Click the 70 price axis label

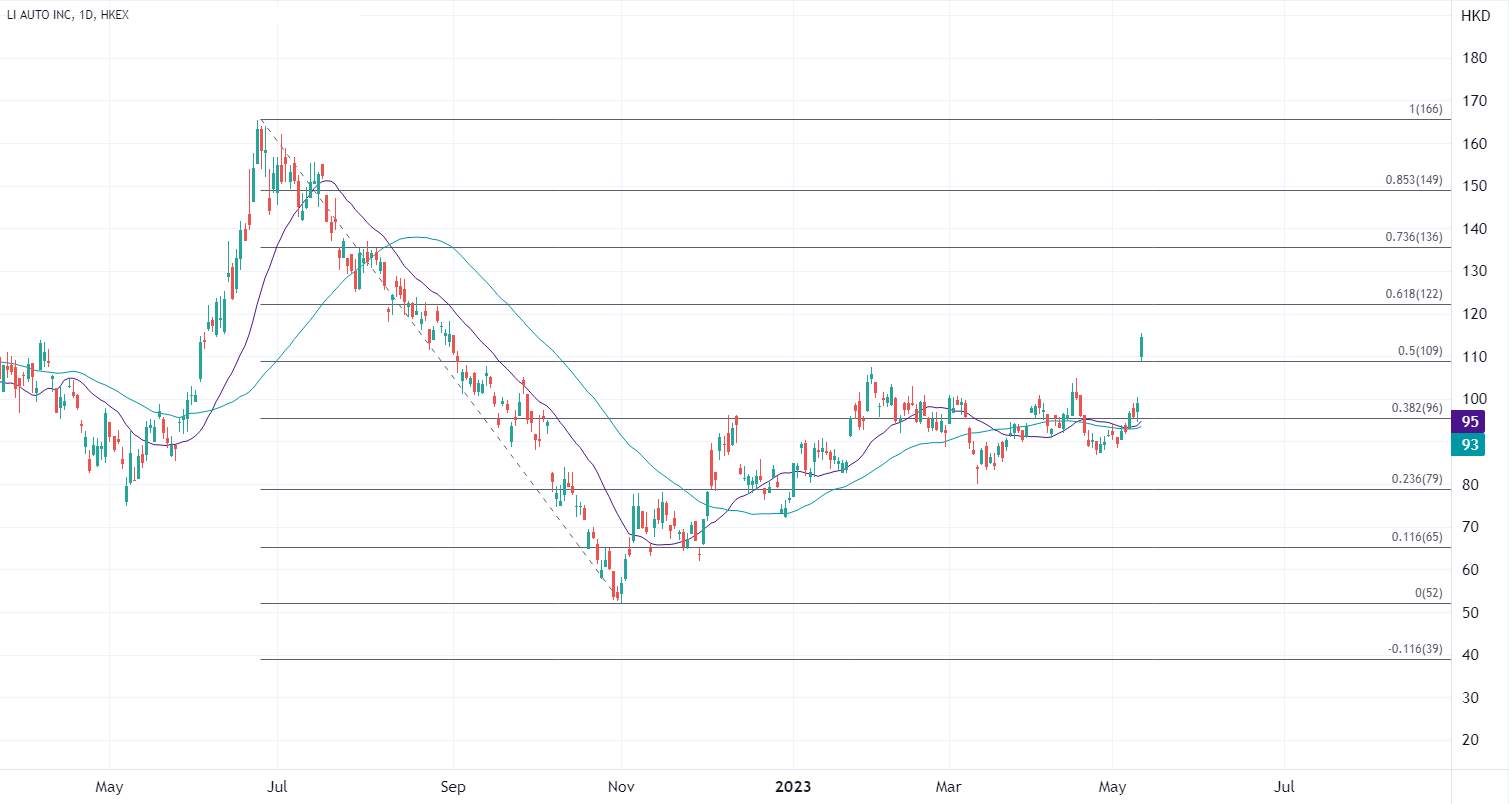(x=1470, y=527)
